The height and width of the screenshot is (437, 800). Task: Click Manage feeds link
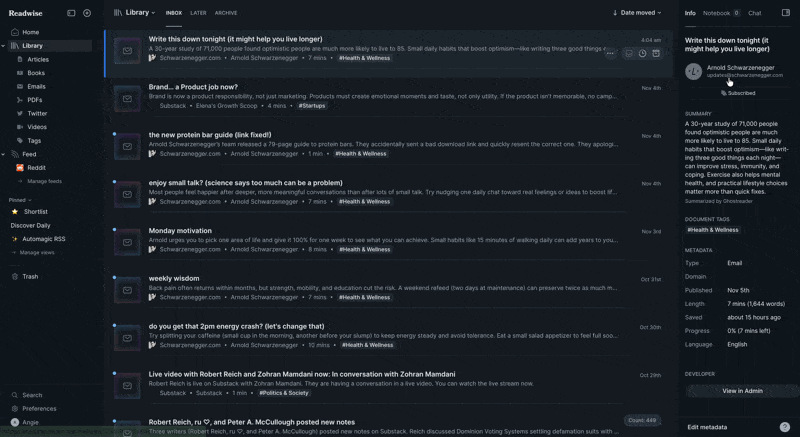coord(44,181)
